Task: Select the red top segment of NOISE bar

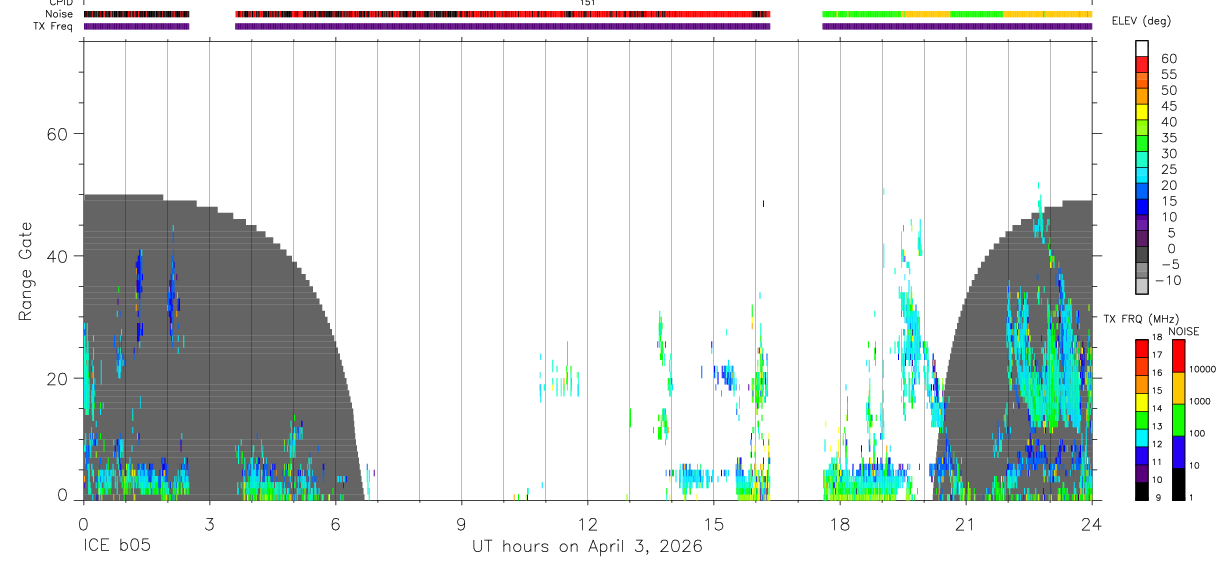Action: [x=1178, y=356]
